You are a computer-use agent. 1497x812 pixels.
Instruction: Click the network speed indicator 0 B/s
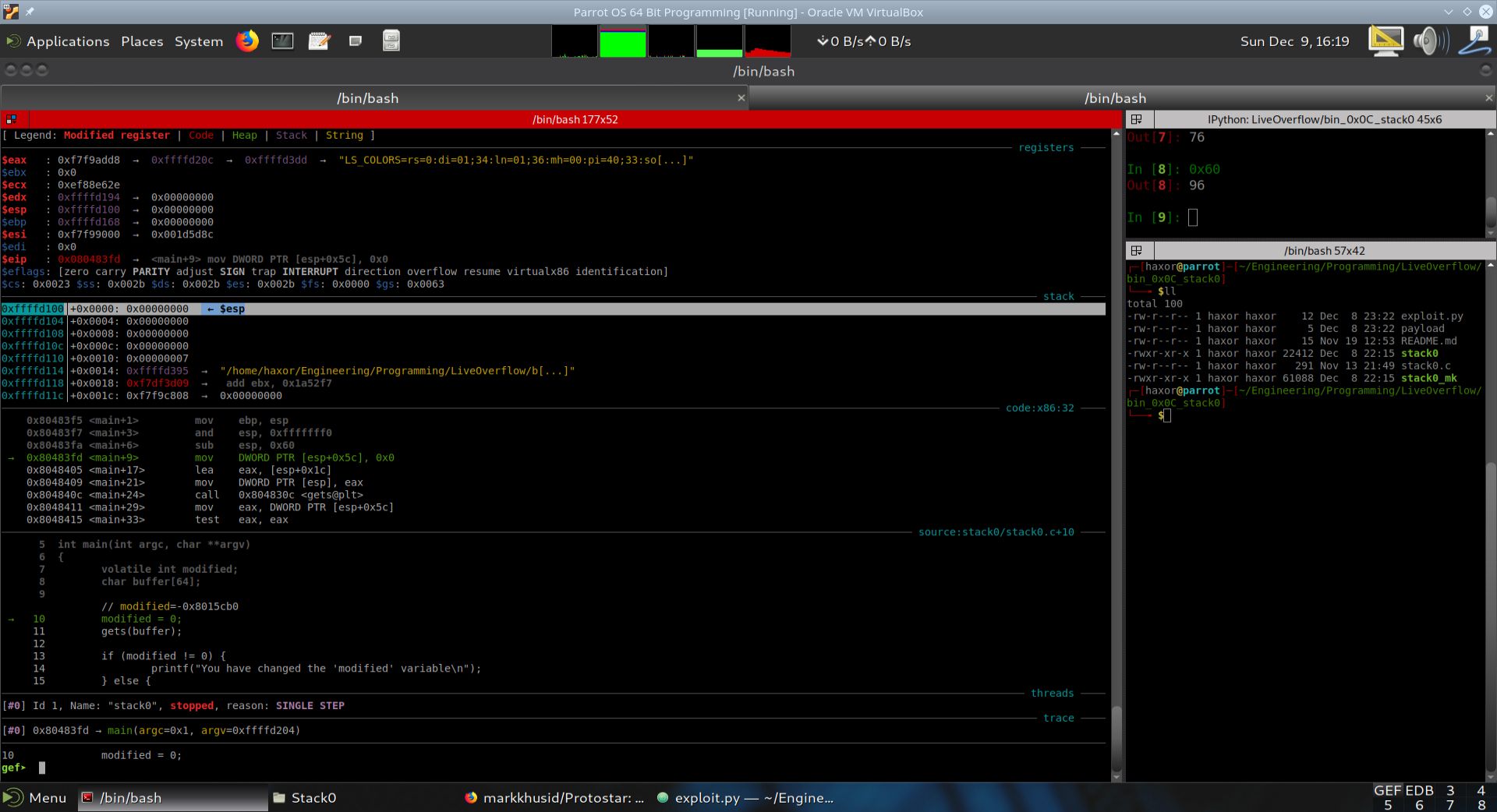click(x=864, y=41)
